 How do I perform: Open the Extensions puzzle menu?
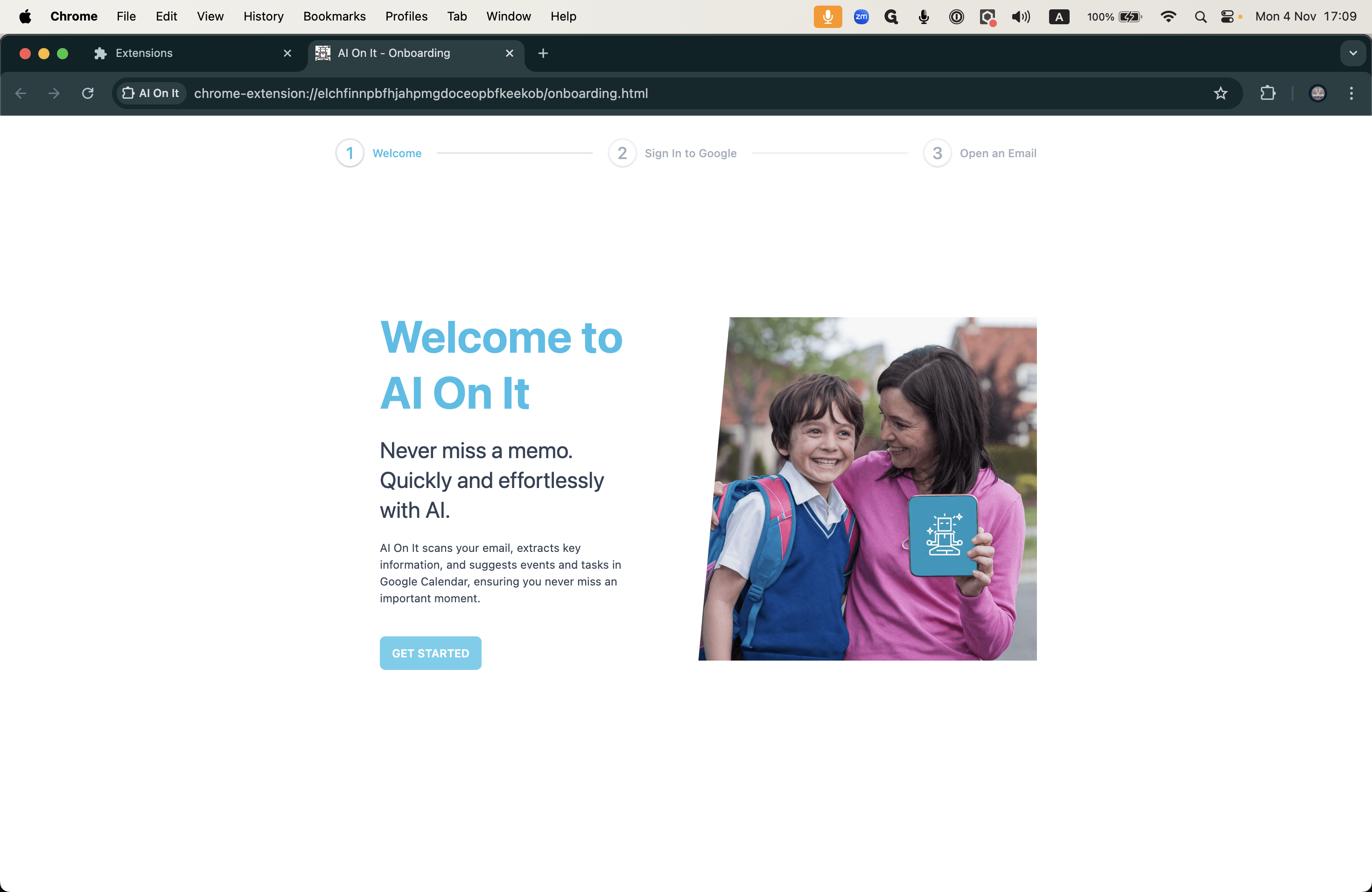pos(1267,93)
